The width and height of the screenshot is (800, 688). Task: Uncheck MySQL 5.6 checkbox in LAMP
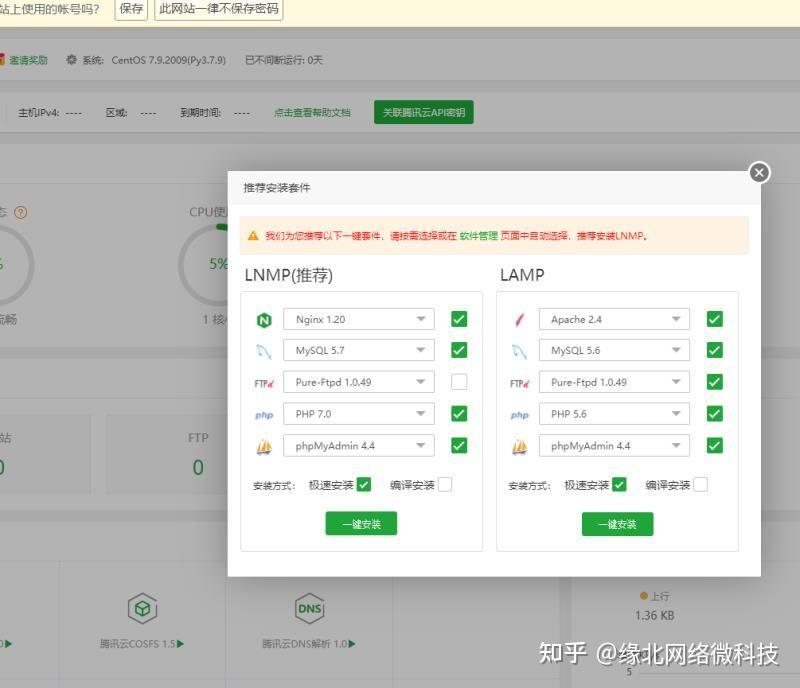point(715,350)
